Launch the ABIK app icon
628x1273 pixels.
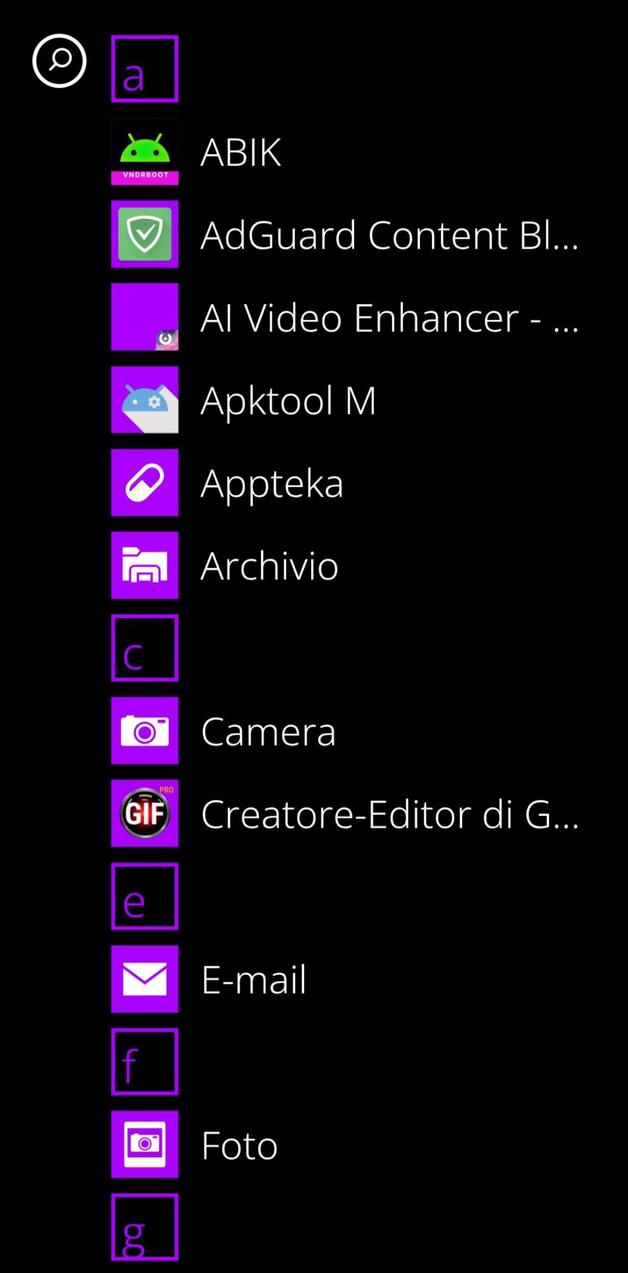144,151
